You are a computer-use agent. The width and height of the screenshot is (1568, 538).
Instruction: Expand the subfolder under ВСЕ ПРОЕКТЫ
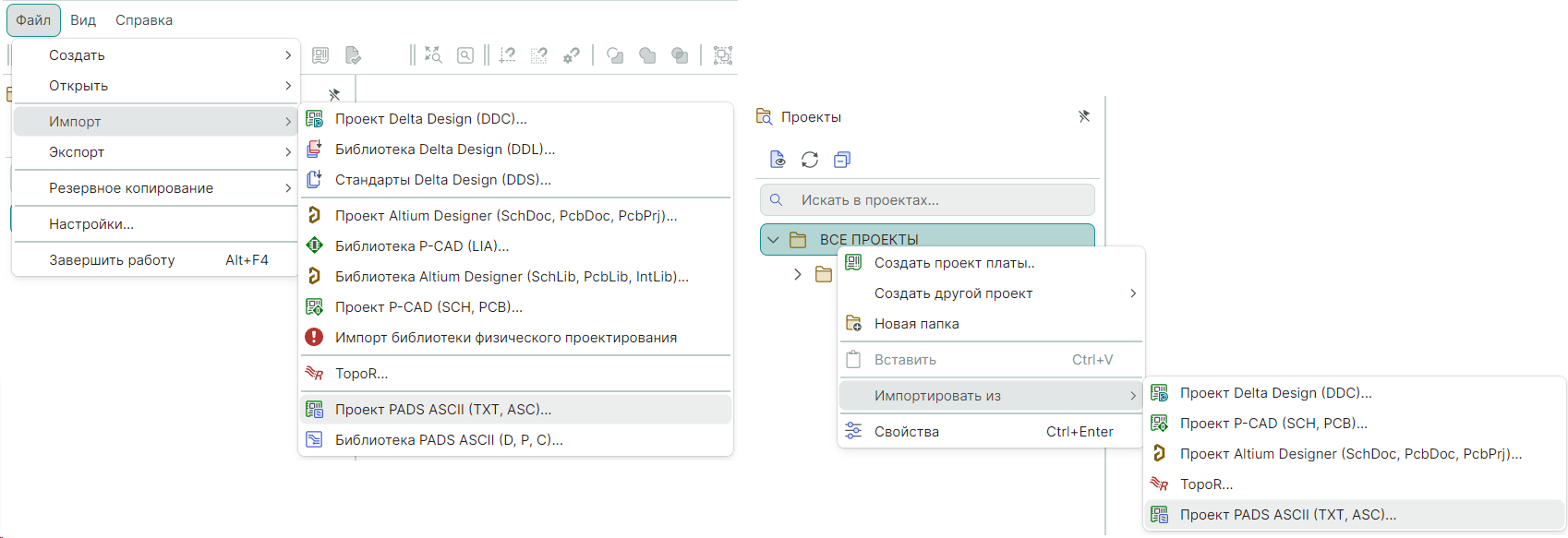(798, 274)
